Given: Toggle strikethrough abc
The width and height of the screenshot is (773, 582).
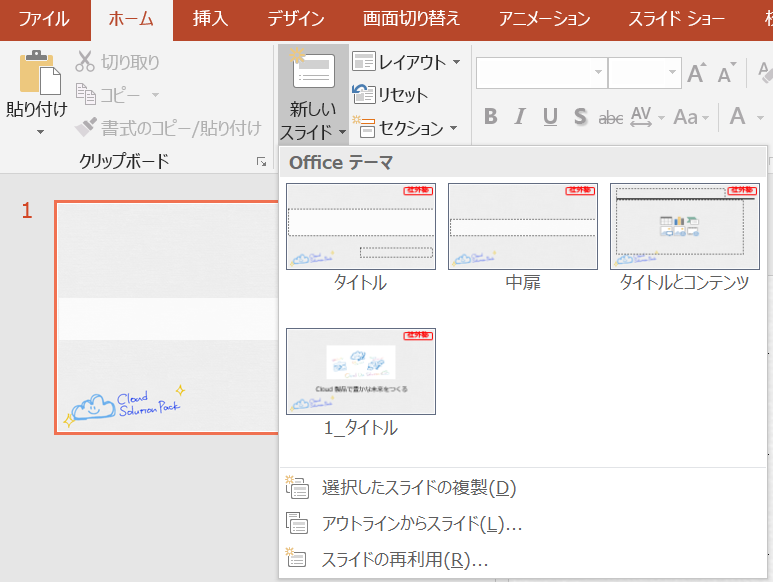Looking at the screenshot, I should tap(611, 118).
